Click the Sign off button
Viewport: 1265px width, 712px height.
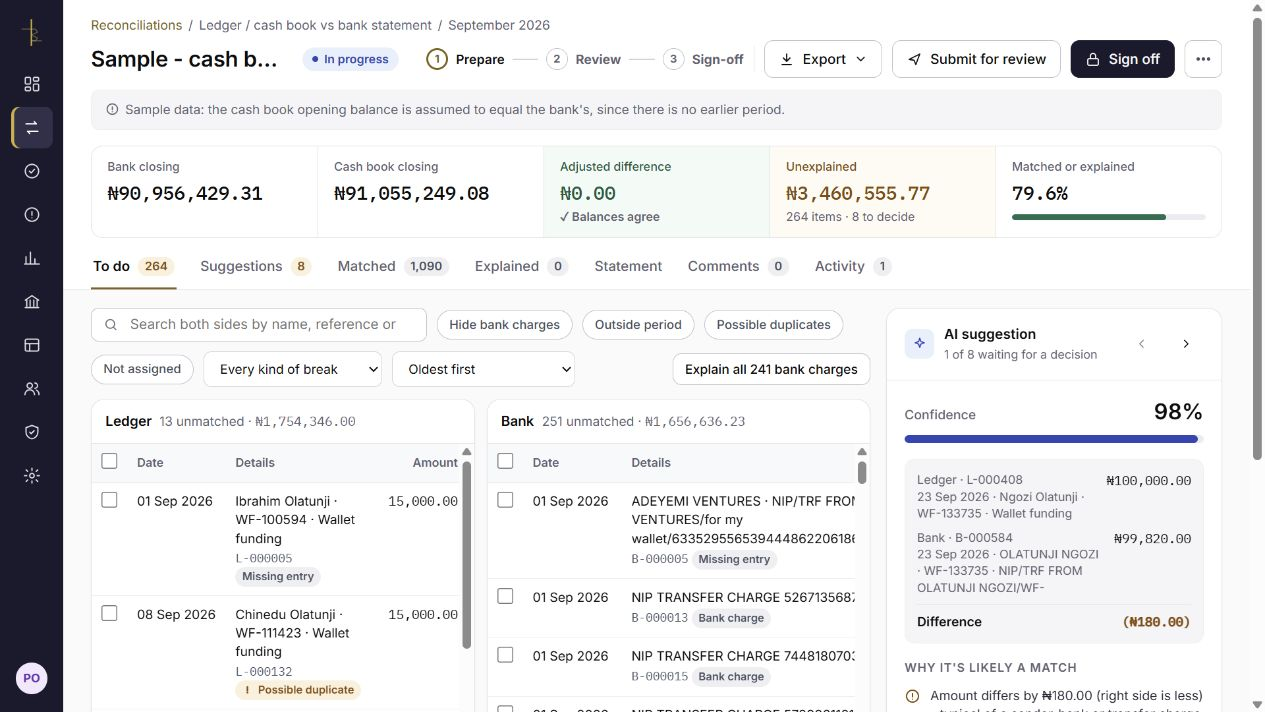click(1122, 59)
